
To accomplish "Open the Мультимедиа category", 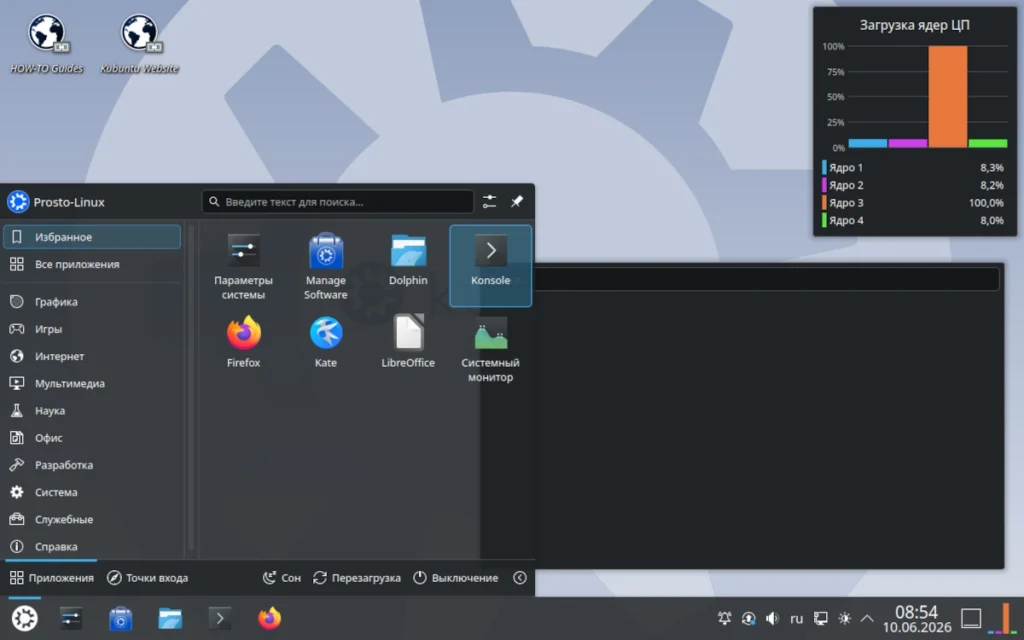I will pos(92,383).
